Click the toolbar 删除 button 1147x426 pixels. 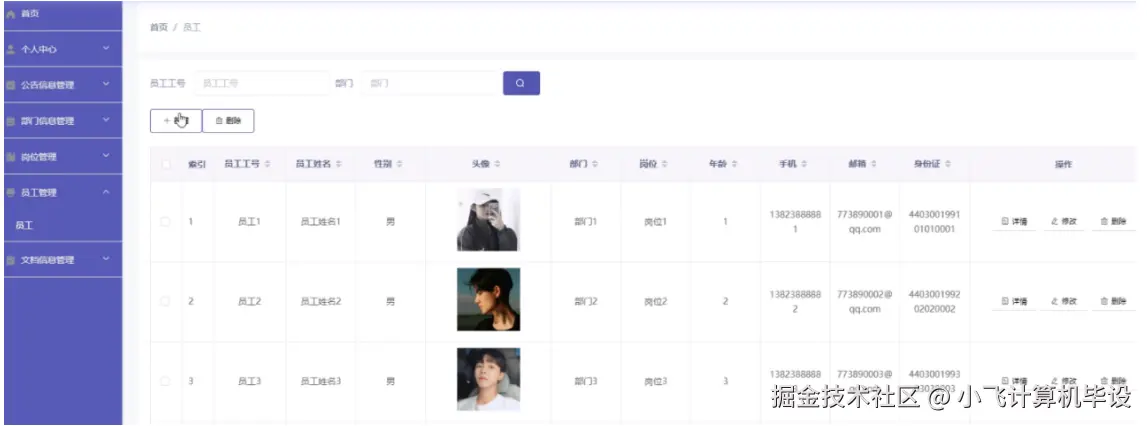pyautogui.click(x=228, y=121)
